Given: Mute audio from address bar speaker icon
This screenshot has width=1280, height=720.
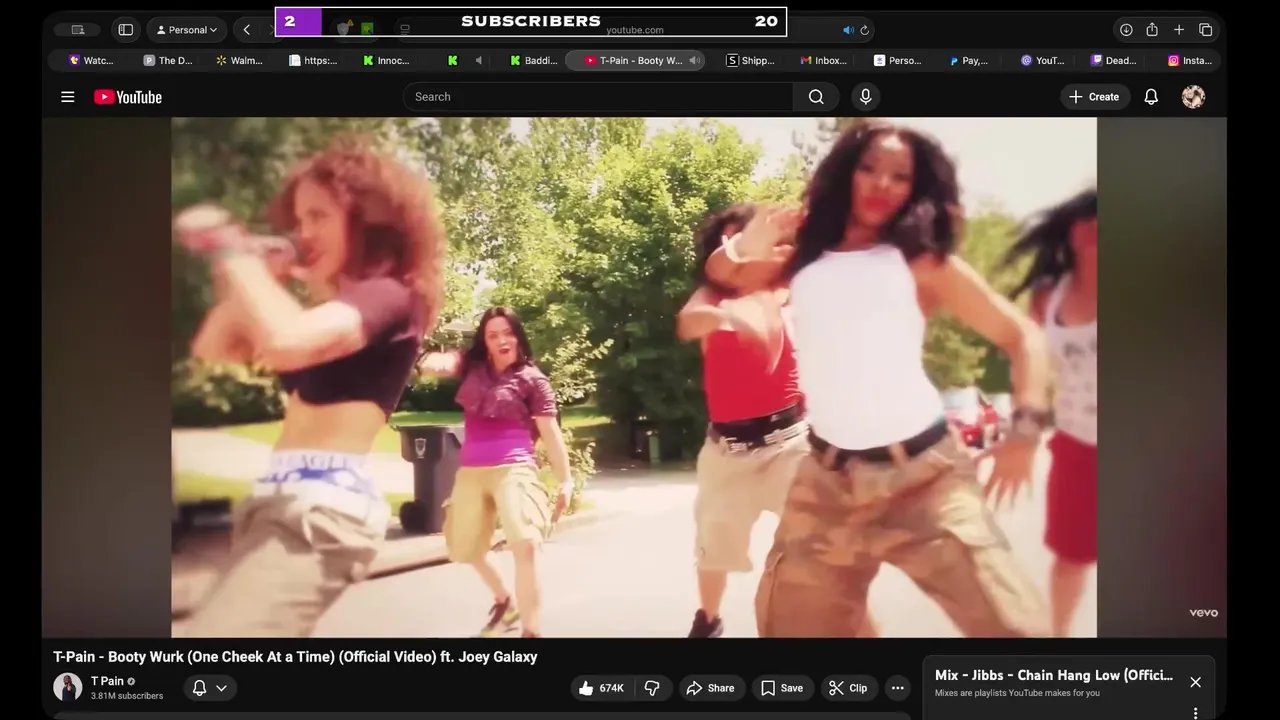Looking at the screenshot, I should coord(848,30).
